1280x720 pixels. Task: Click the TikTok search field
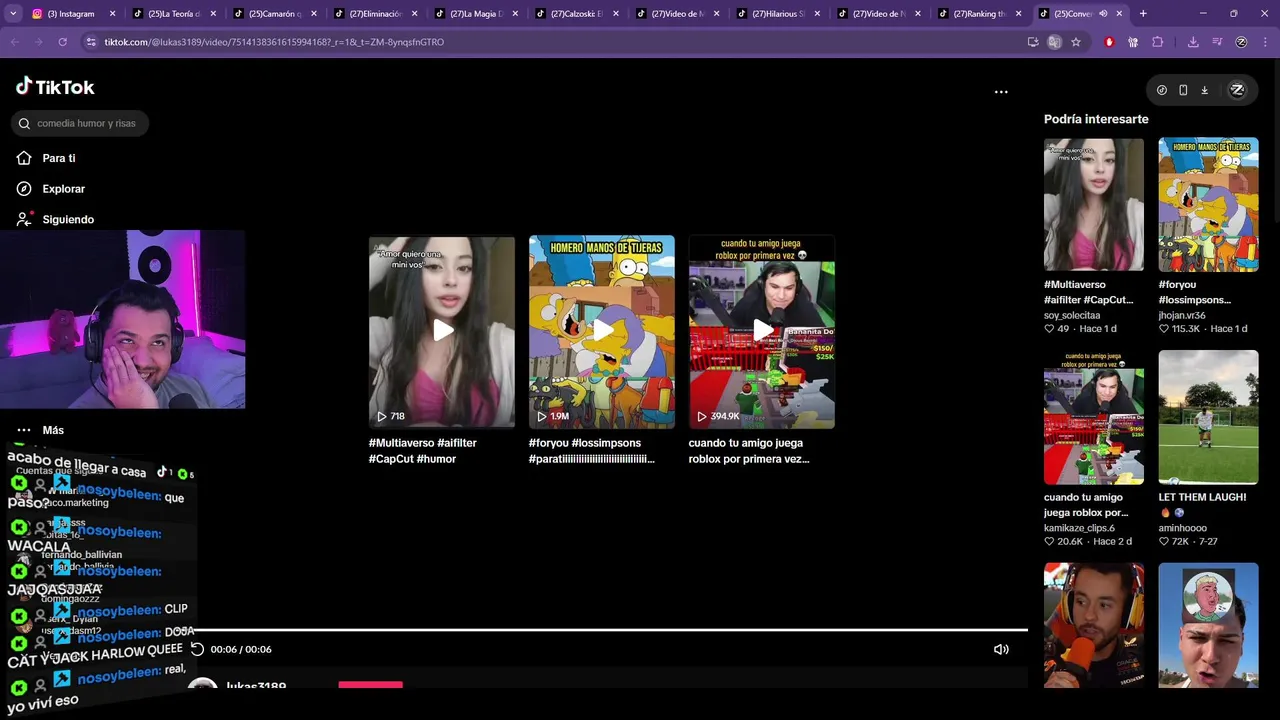(80, 123)
